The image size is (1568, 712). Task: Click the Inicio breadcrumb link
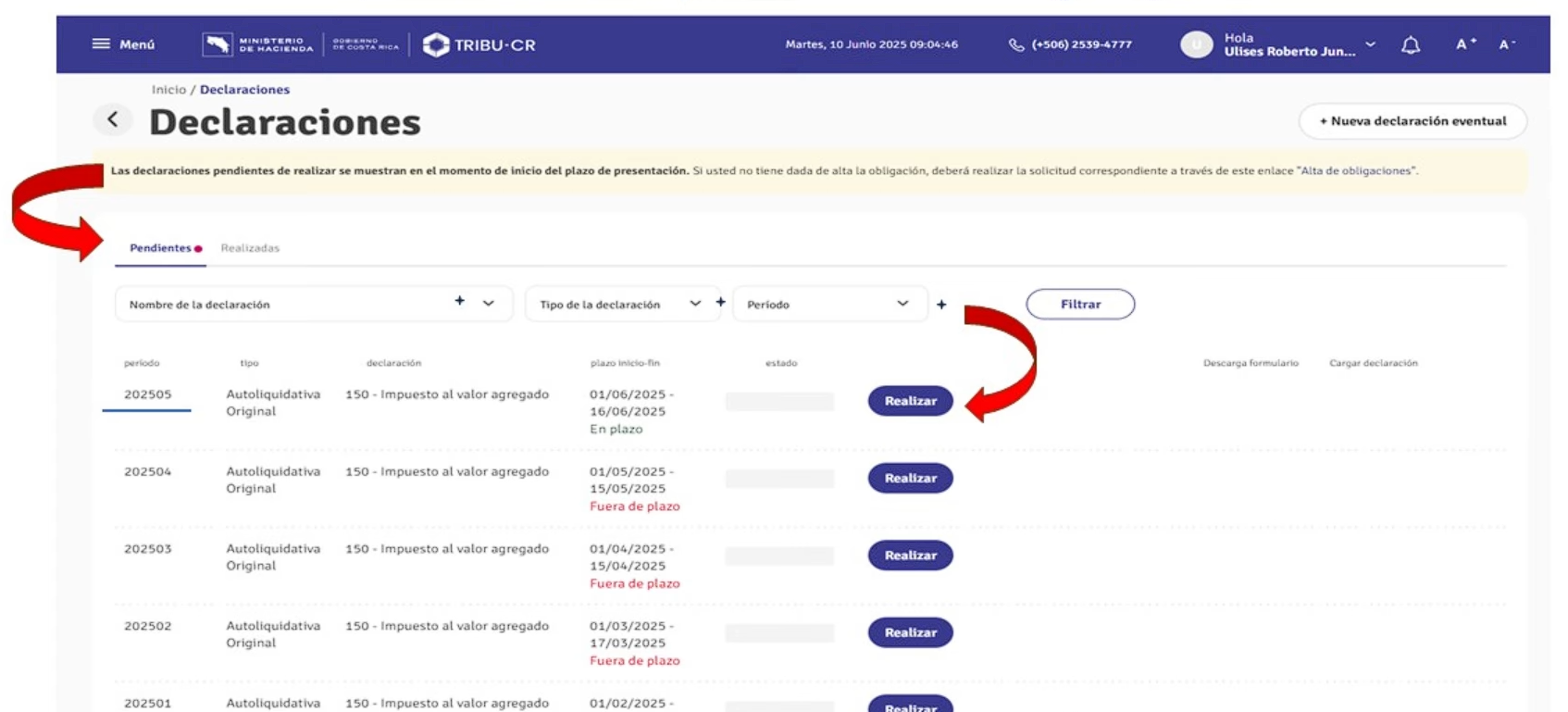pos(168,90)
